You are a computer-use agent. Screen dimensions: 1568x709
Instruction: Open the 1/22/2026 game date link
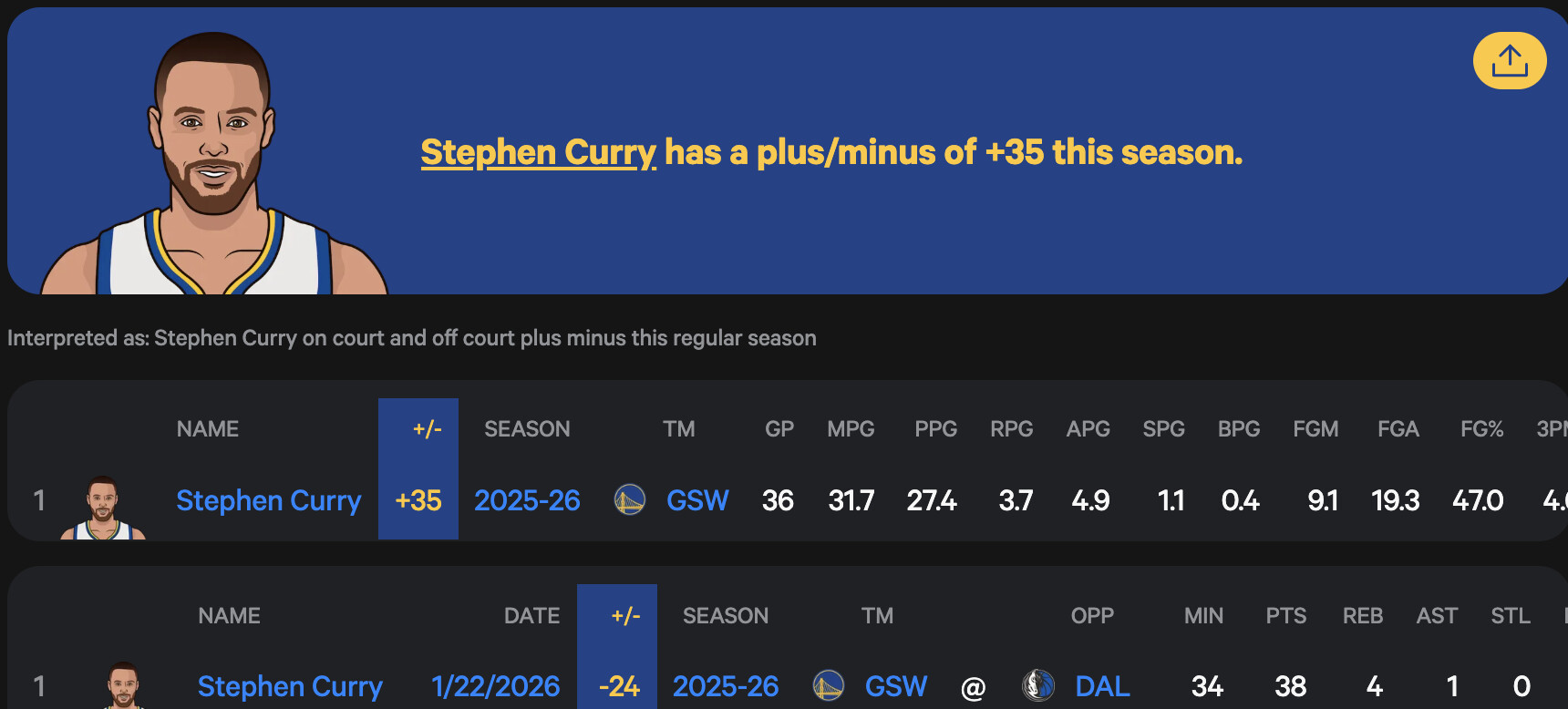(x=495, y=686)
